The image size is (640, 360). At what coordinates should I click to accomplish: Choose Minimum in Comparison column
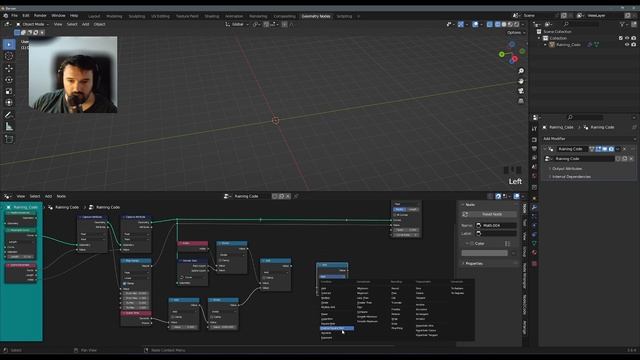click(362, 289)
